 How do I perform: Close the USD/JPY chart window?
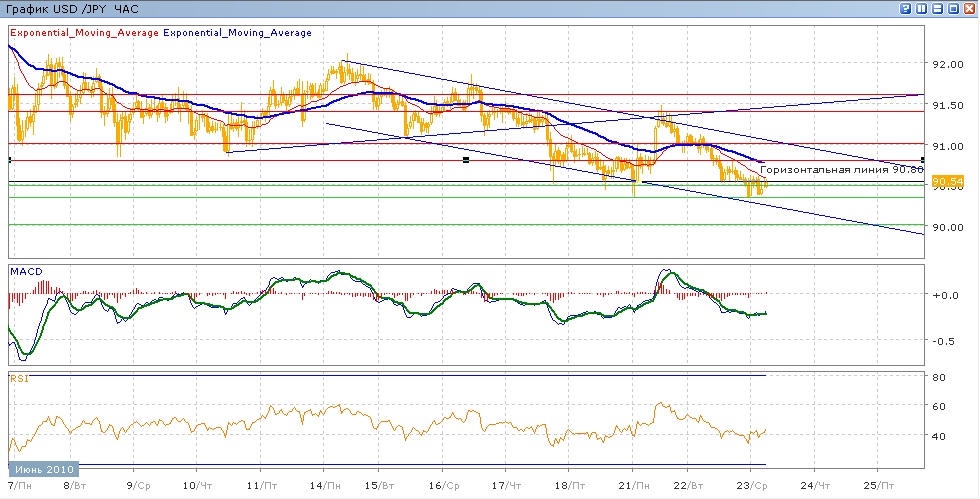970,8
